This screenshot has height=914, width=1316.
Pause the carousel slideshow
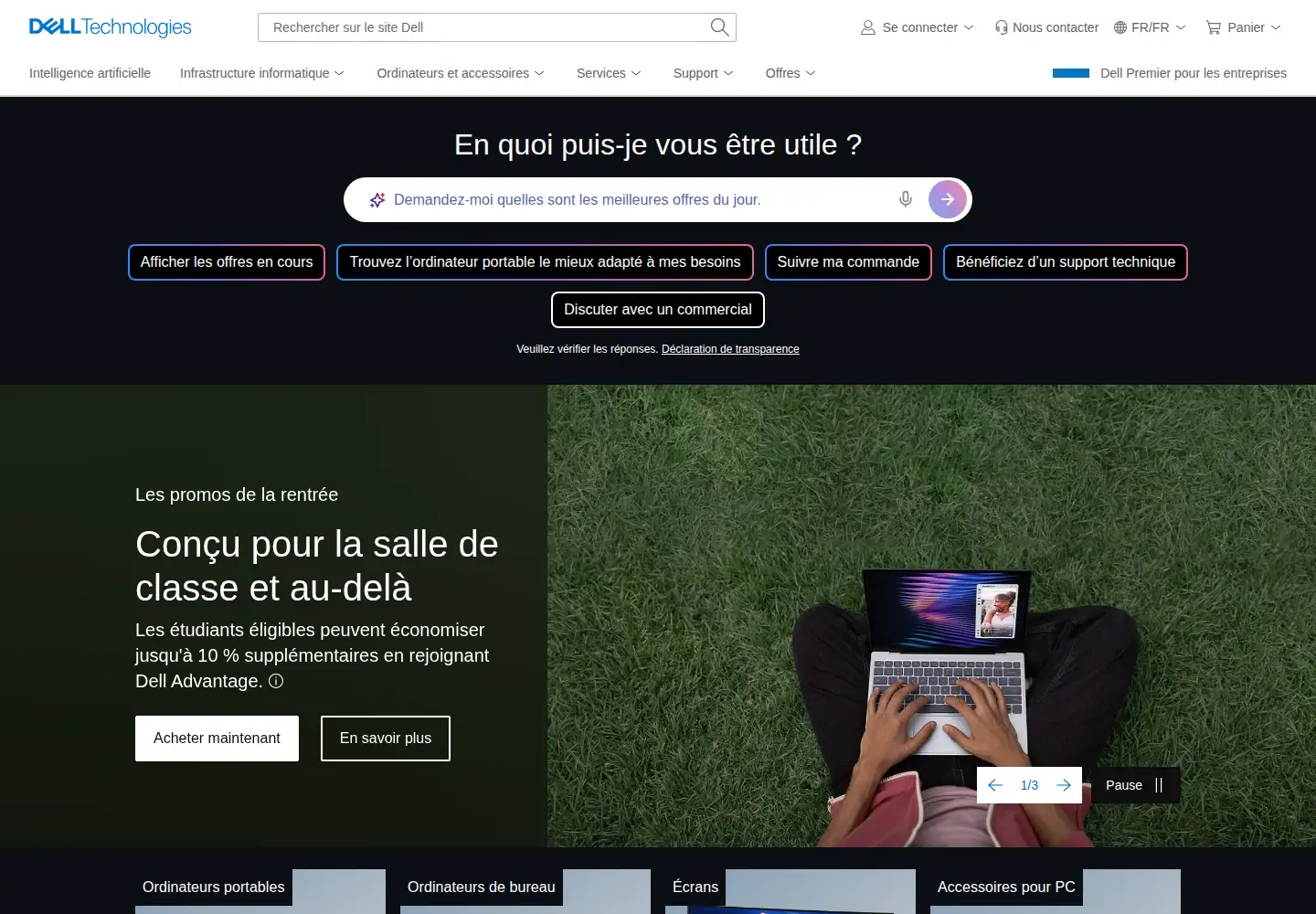(1135, 785)
